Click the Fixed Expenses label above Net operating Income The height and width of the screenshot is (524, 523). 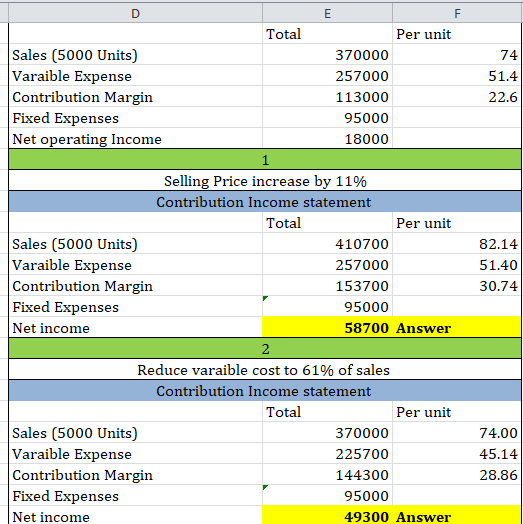66,118
